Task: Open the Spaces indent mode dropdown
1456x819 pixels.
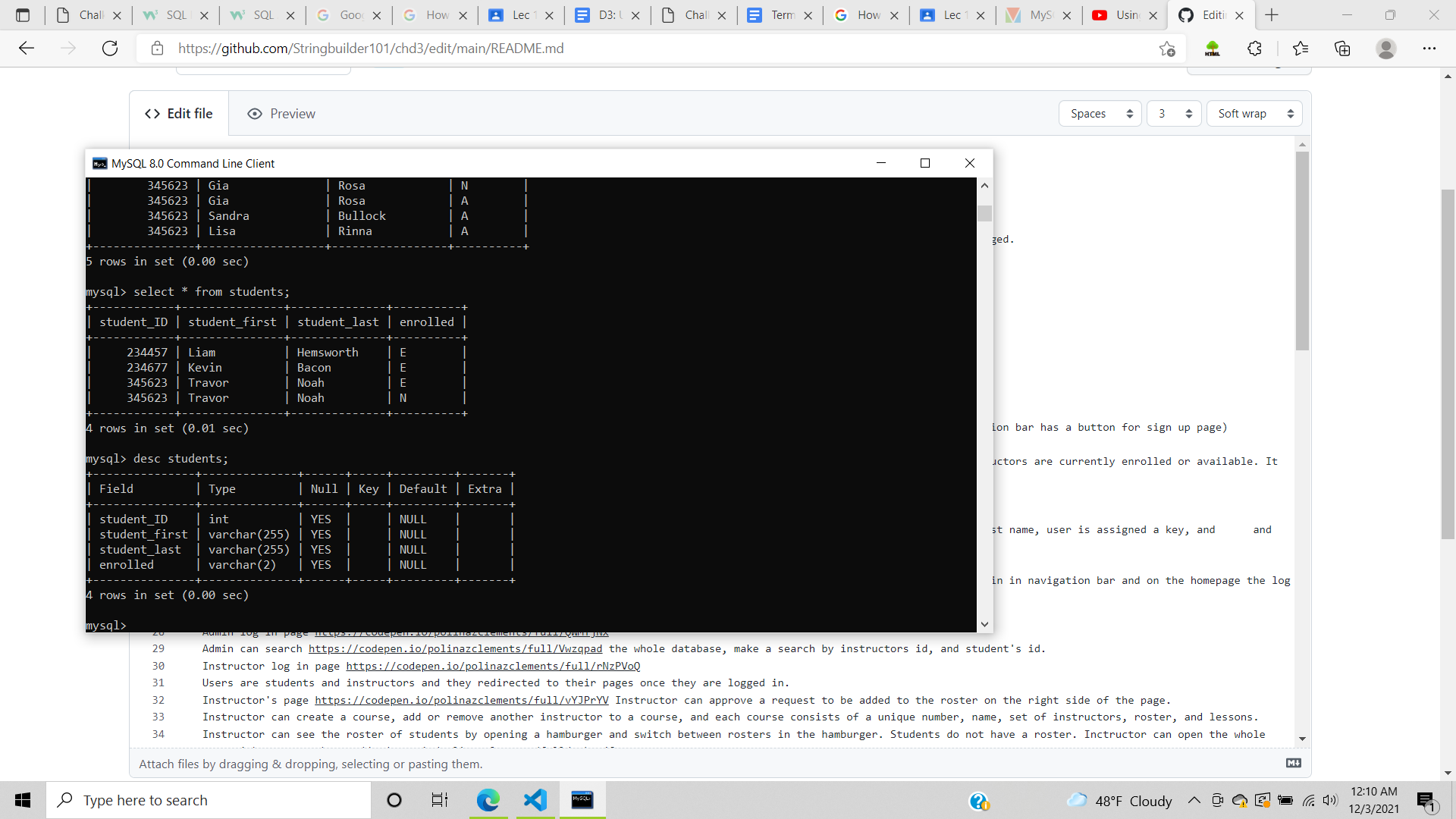Action: pyautogui.click(x=1100, y=113)
